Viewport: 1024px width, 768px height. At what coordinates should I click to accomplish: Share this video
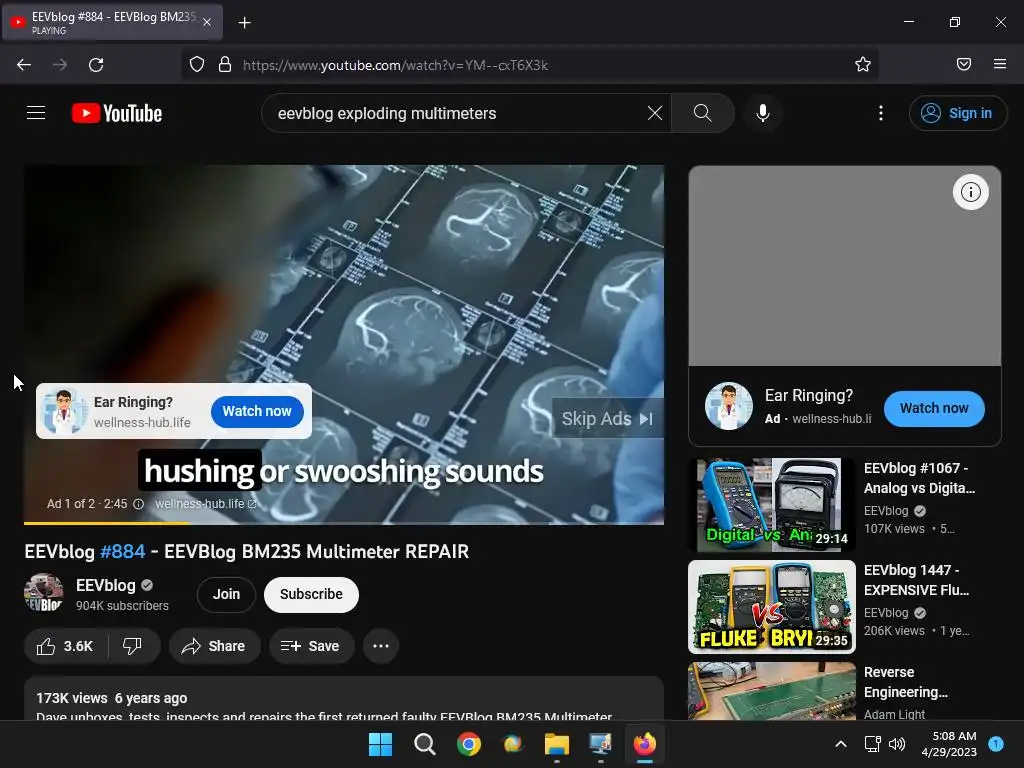(214, 646)
